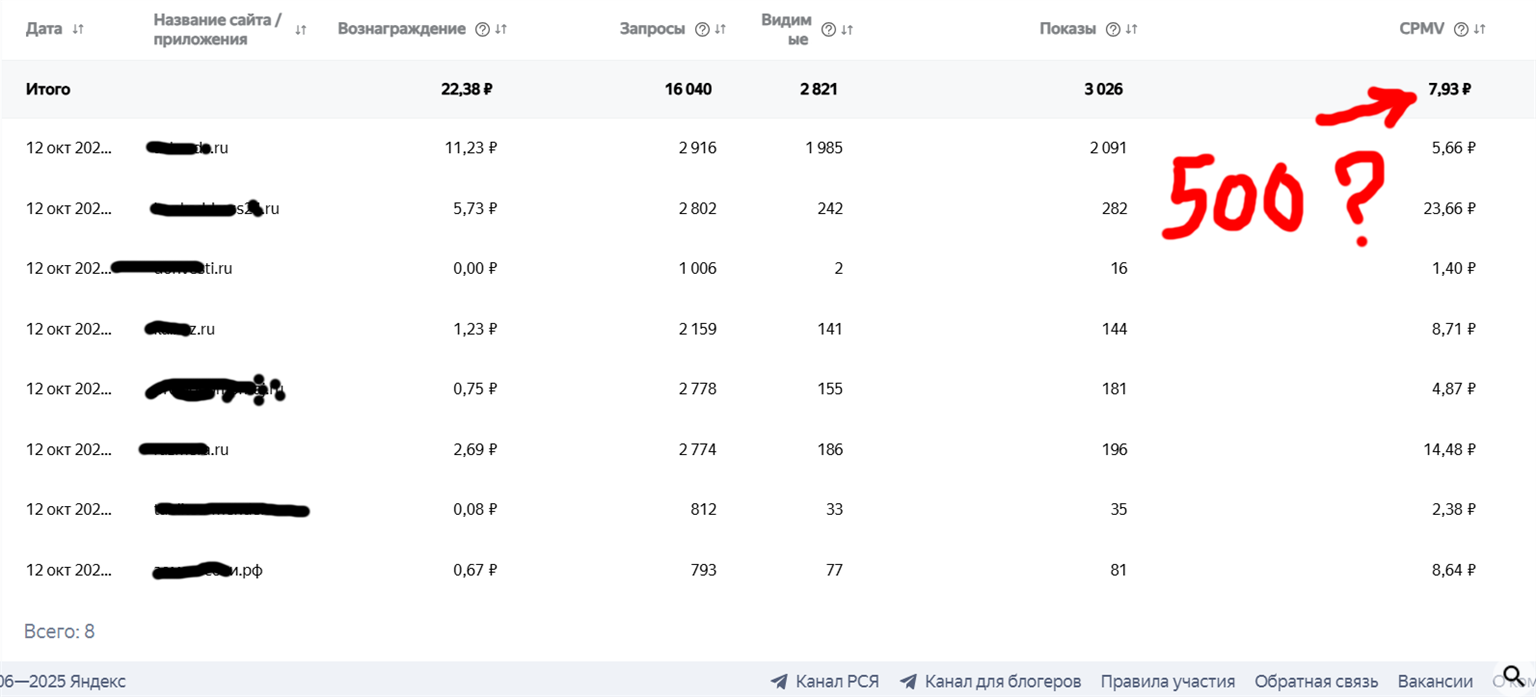Visit the Вакансии footer link
The width and height of the screenshot is (1536, 697).
click(x=1435, y=681)
